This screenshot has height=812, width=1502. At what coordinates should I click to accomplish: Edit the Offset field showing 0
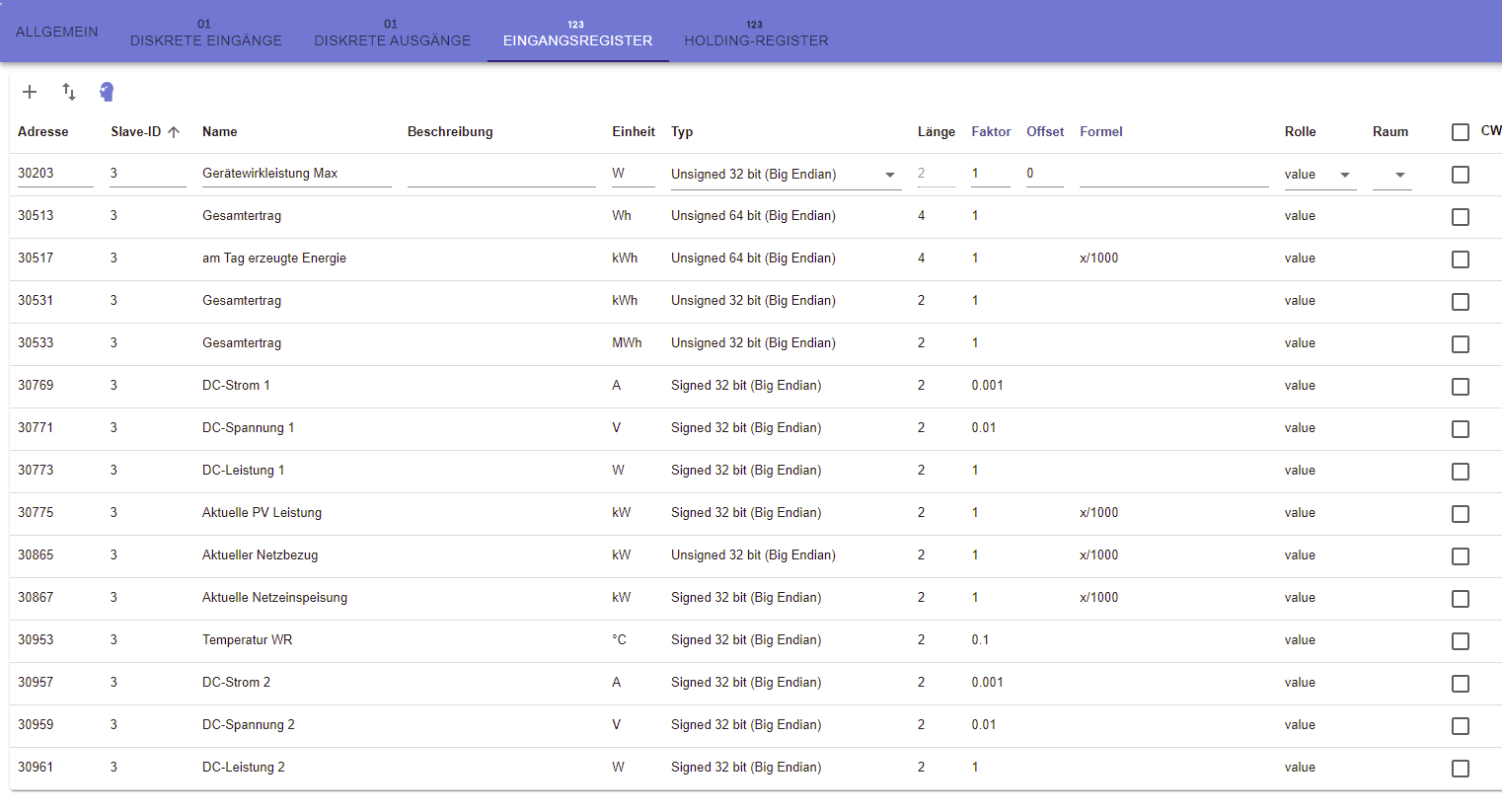1045,174
